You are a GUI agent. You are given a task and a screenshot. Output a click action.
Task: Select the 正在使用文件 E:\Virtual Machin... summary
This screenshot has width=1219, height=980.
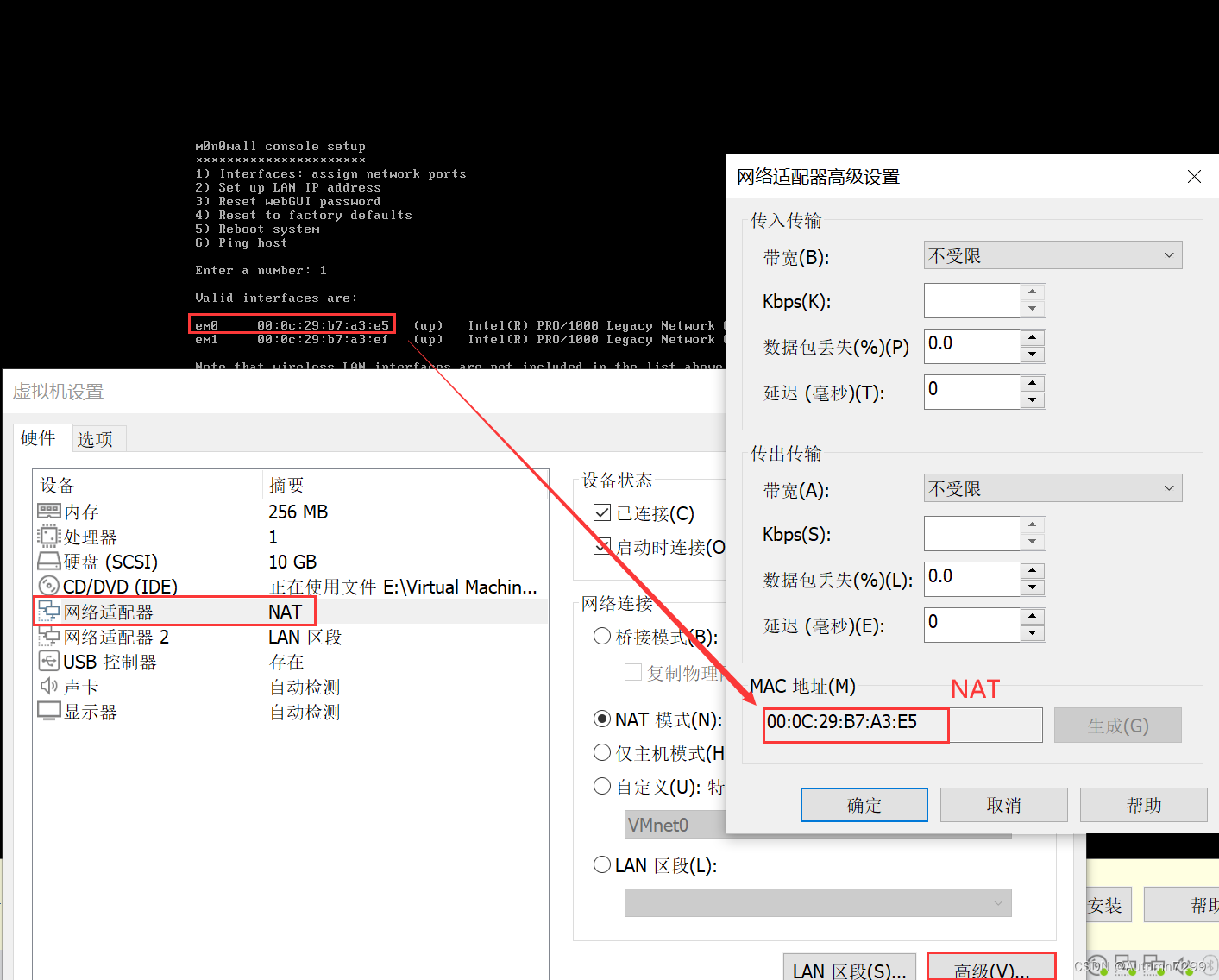click(x=403, y=587)
